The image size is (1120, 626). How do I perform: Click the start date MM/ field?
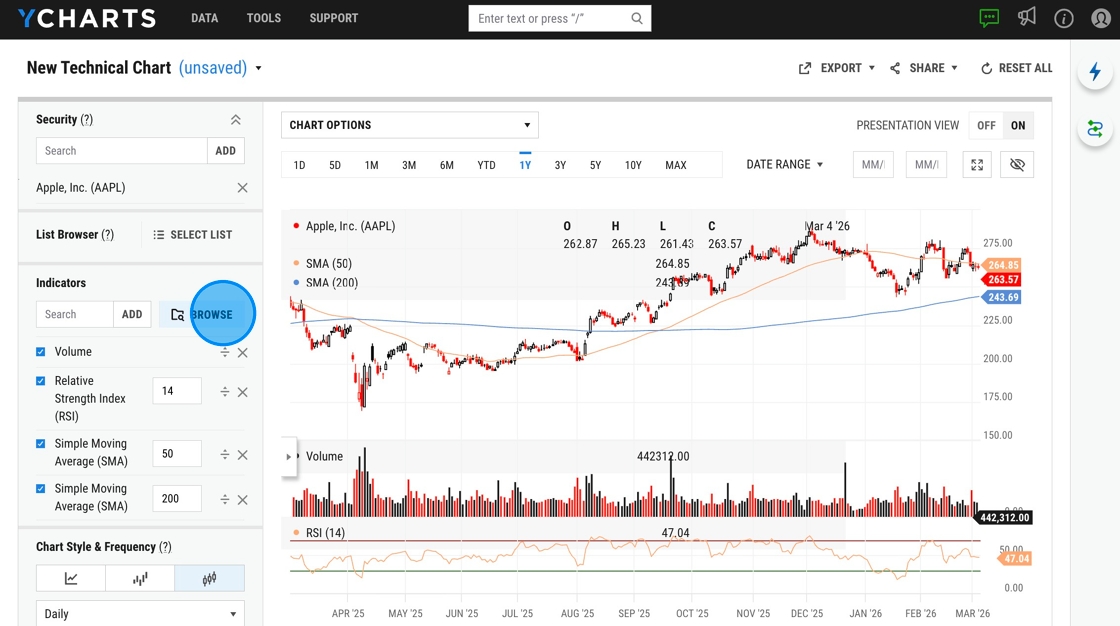(x=873, y=165)
